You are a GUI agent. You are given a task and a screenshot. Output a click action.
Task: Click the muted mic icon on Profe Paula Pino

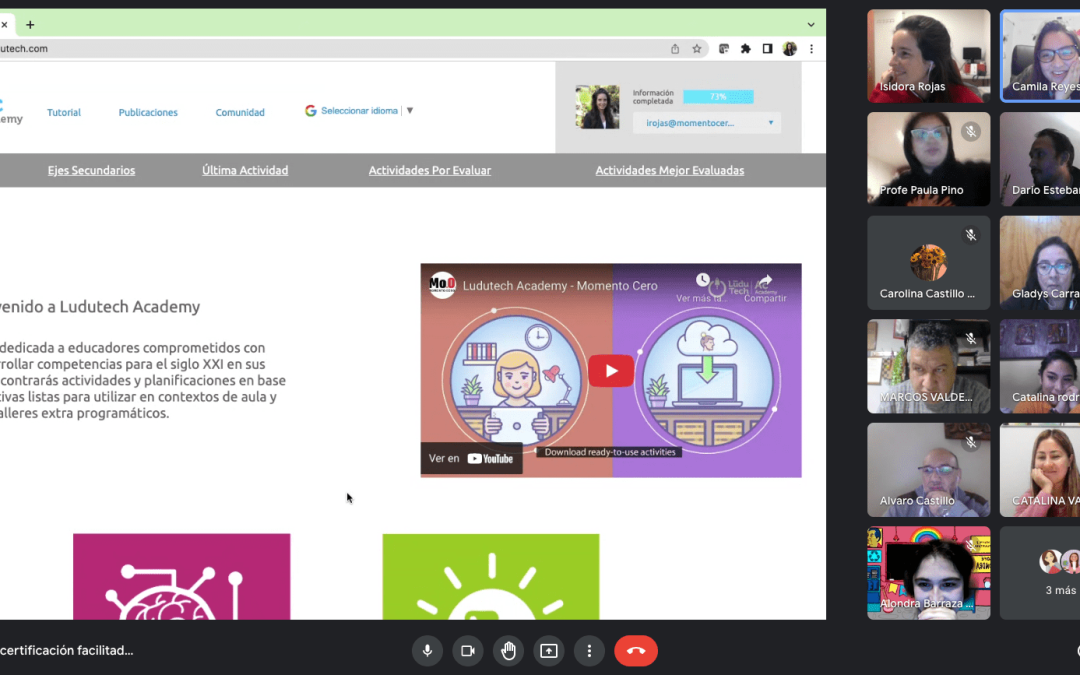(971, 132)
